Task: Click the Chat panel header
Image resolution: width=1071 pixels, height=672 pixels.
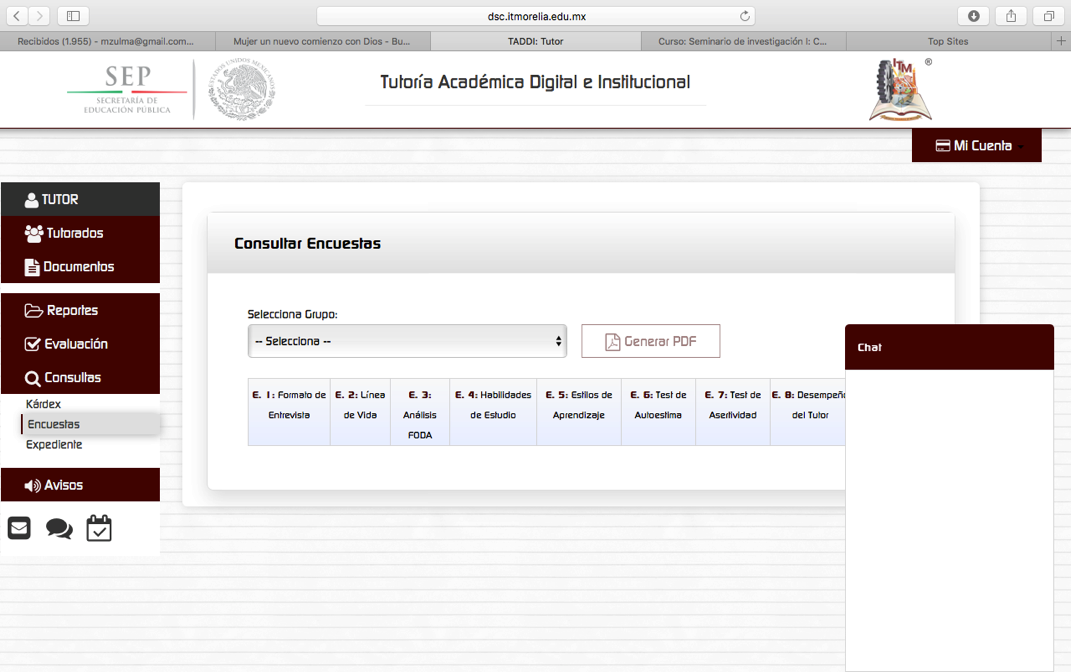Action: (948, 347)
